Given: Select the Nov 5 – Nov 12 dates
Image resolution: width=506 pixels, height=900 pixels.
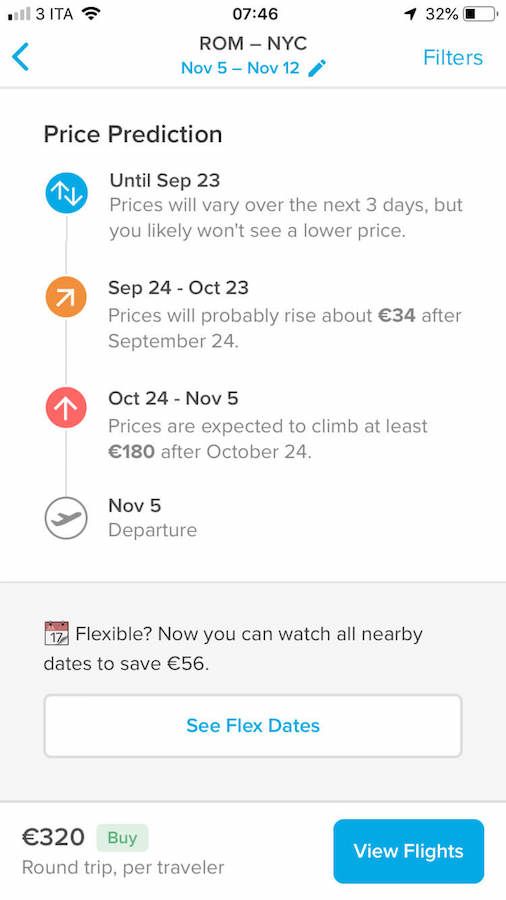Looking at the screenshot, I should pyautogui.click(x=240, y=68).
